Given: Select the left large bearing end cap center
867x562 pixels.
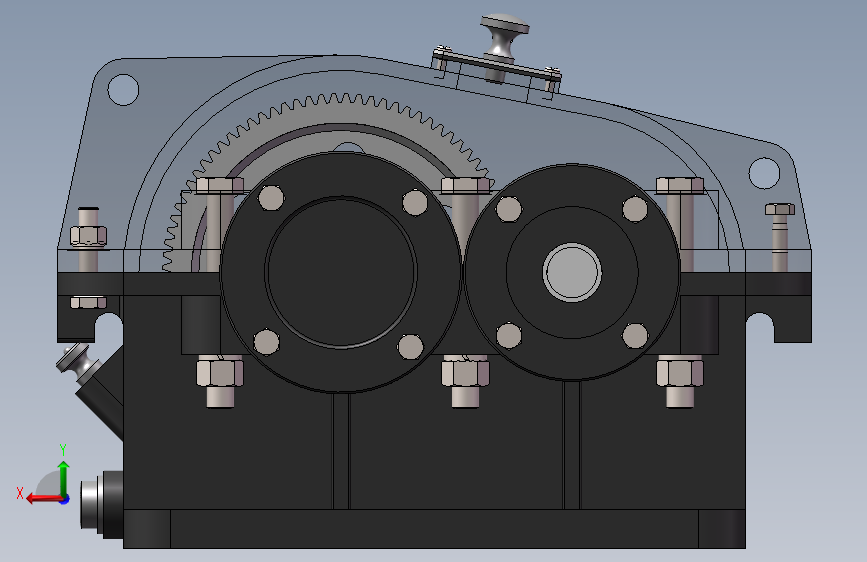Looking at the screenshot, I should [341, 271].
